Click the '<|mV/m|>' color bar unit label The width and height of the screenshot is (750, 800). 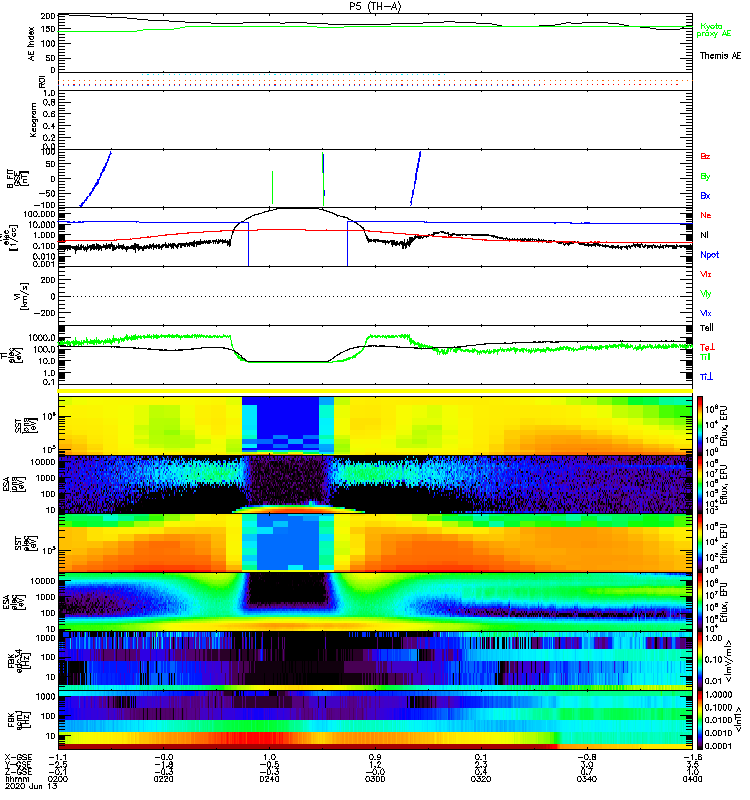729,661
